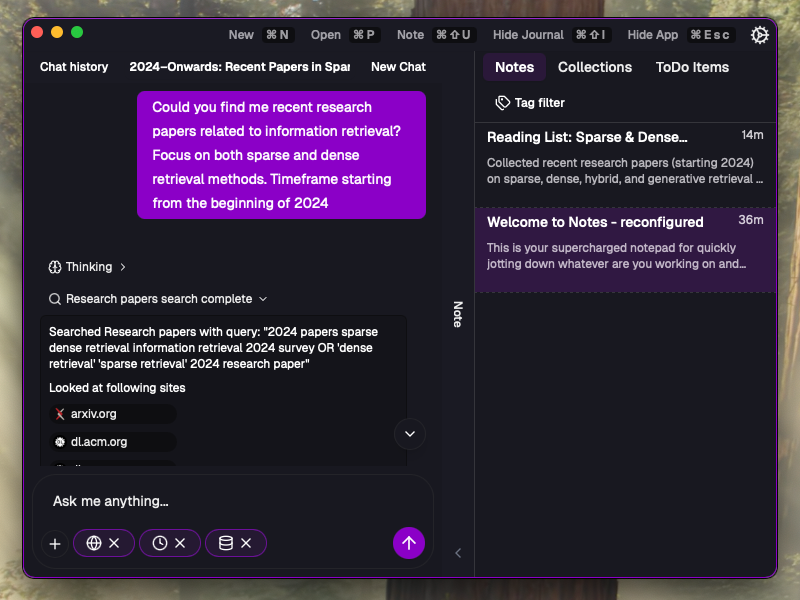800x600 pixels.
Task: Click the dl.acm.org site chip
Action: pyautogui.click(x=113, y=442)
